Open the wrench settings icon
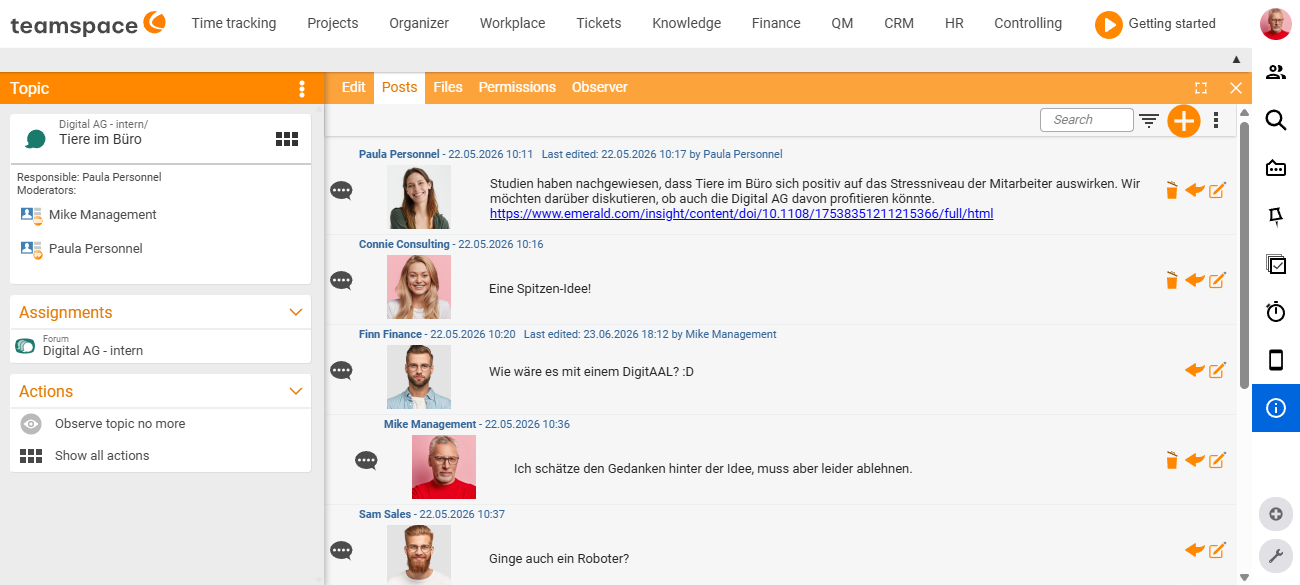This screenshot has width=1300, height=585. click(x=1275, y=556)
